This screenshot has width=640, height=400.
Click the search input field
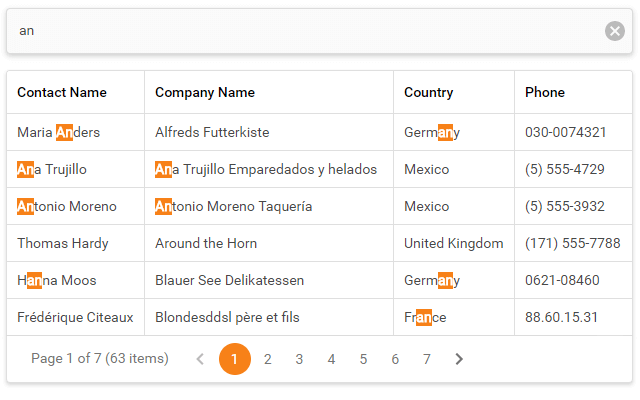click(x=300, y=31)
